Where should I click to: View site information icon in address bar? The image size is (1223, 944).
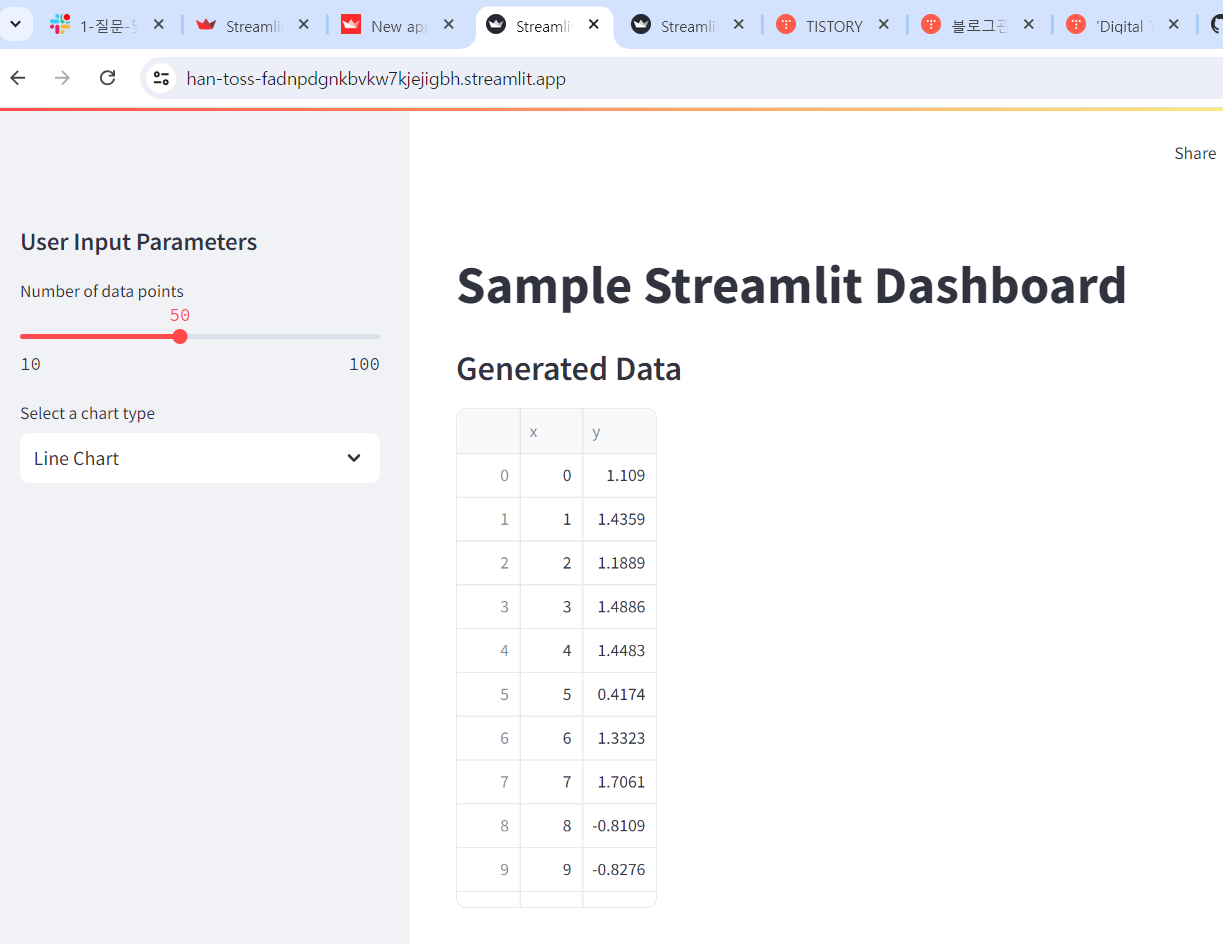coord(161,78)
